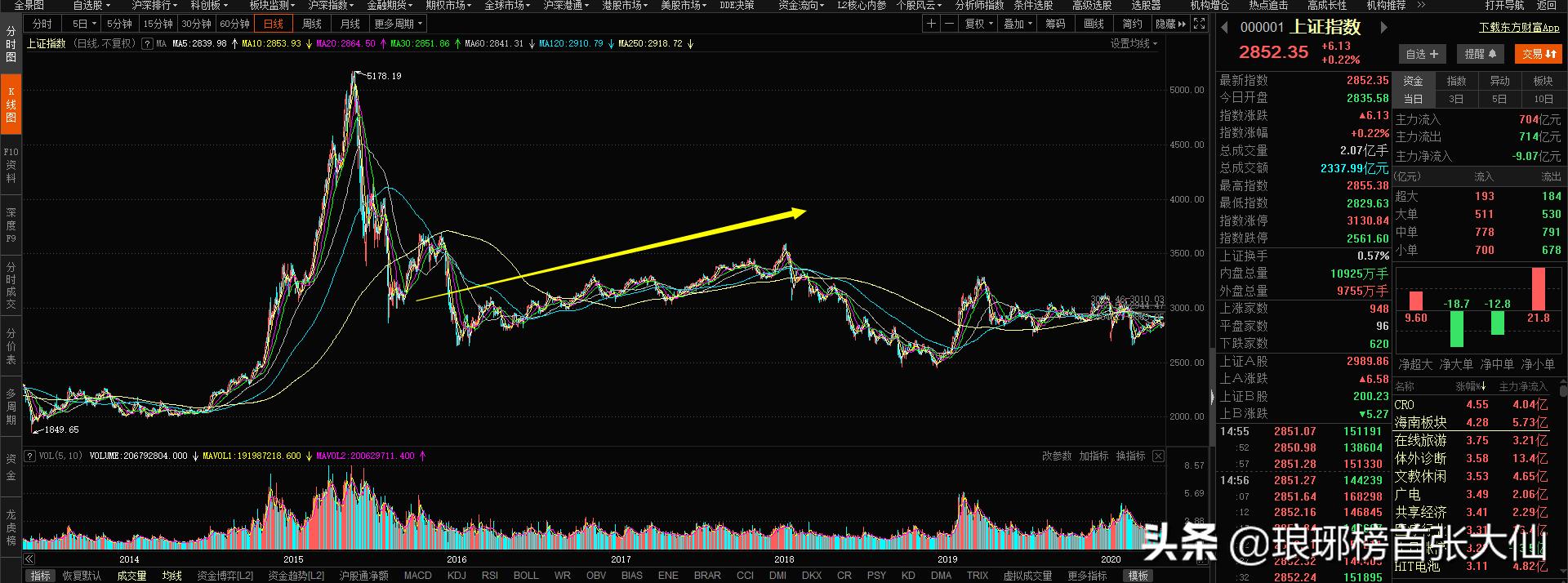Toggle 简约 simple mode
1568x583 pixels.
(x=1132, y=24)
